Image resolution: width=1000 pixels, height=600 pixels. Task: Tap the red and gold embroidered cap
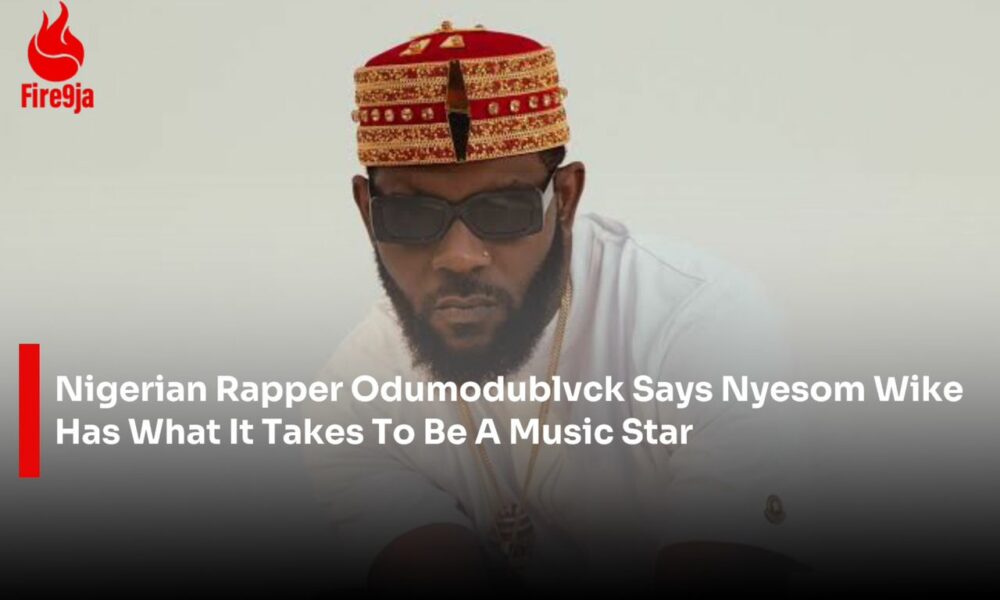point(460,96)
